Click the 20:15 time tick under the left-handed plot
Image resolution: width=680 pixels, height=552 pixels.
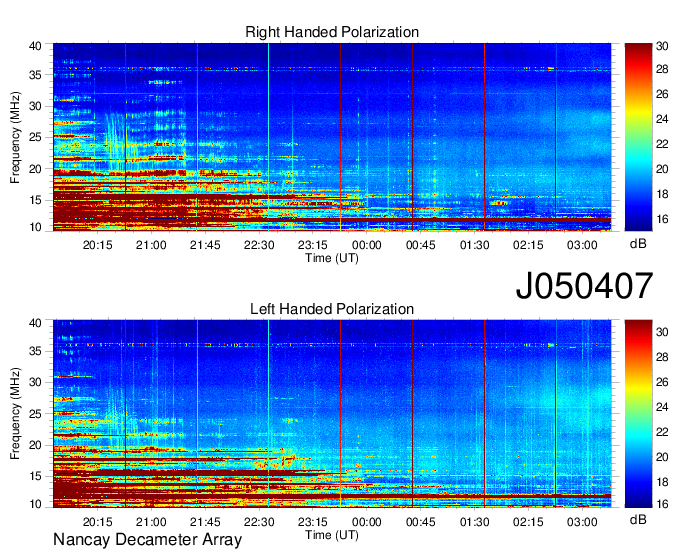tap(98, 522)
